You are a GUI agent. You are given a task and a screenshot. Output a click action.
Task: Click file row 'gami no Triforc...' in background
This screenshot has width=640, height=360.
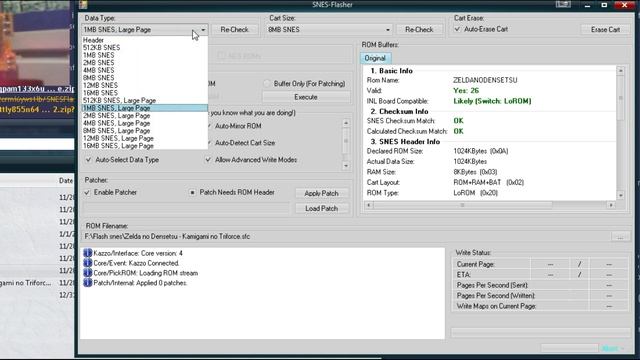[26, 283]
